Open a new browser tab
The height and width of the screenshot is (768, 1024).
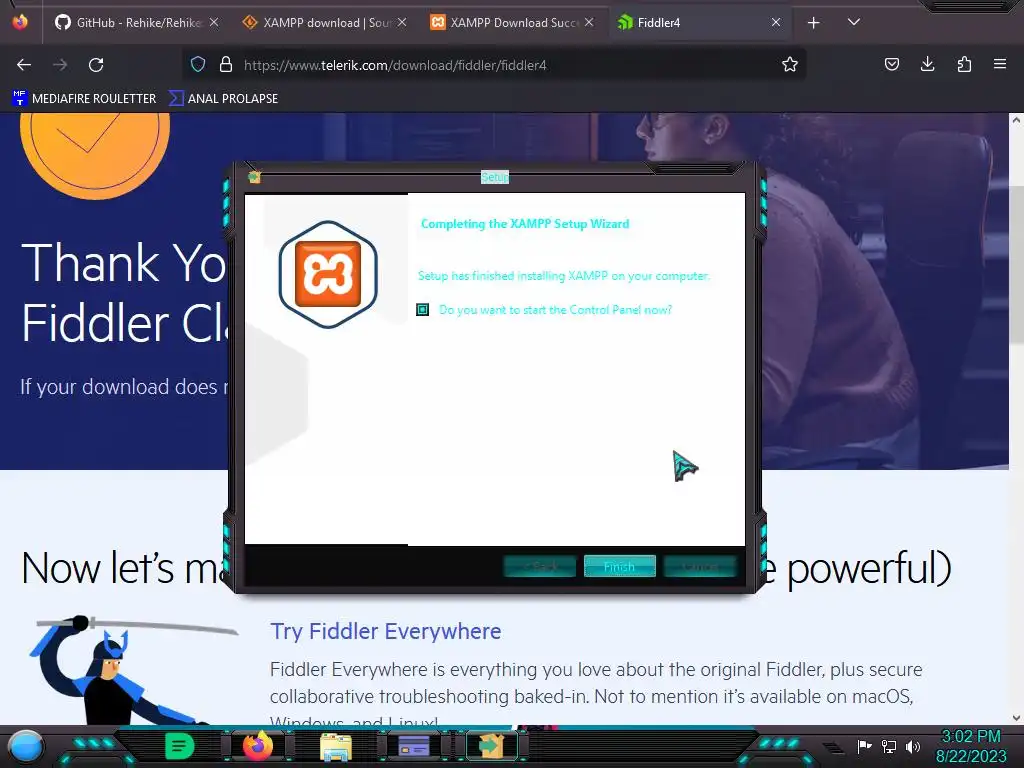point(814,23)
